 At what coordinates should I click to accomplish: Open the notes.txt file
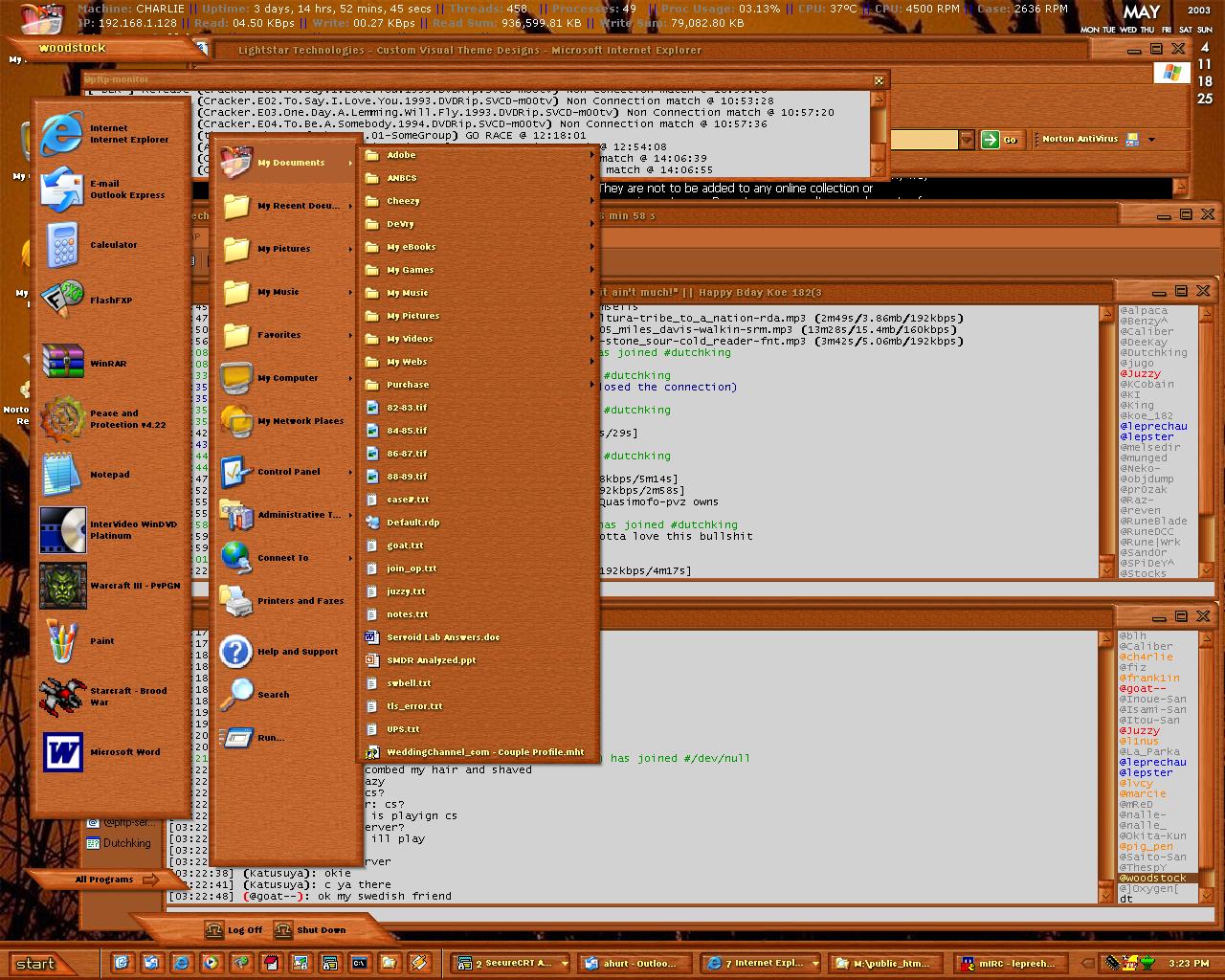479,614
